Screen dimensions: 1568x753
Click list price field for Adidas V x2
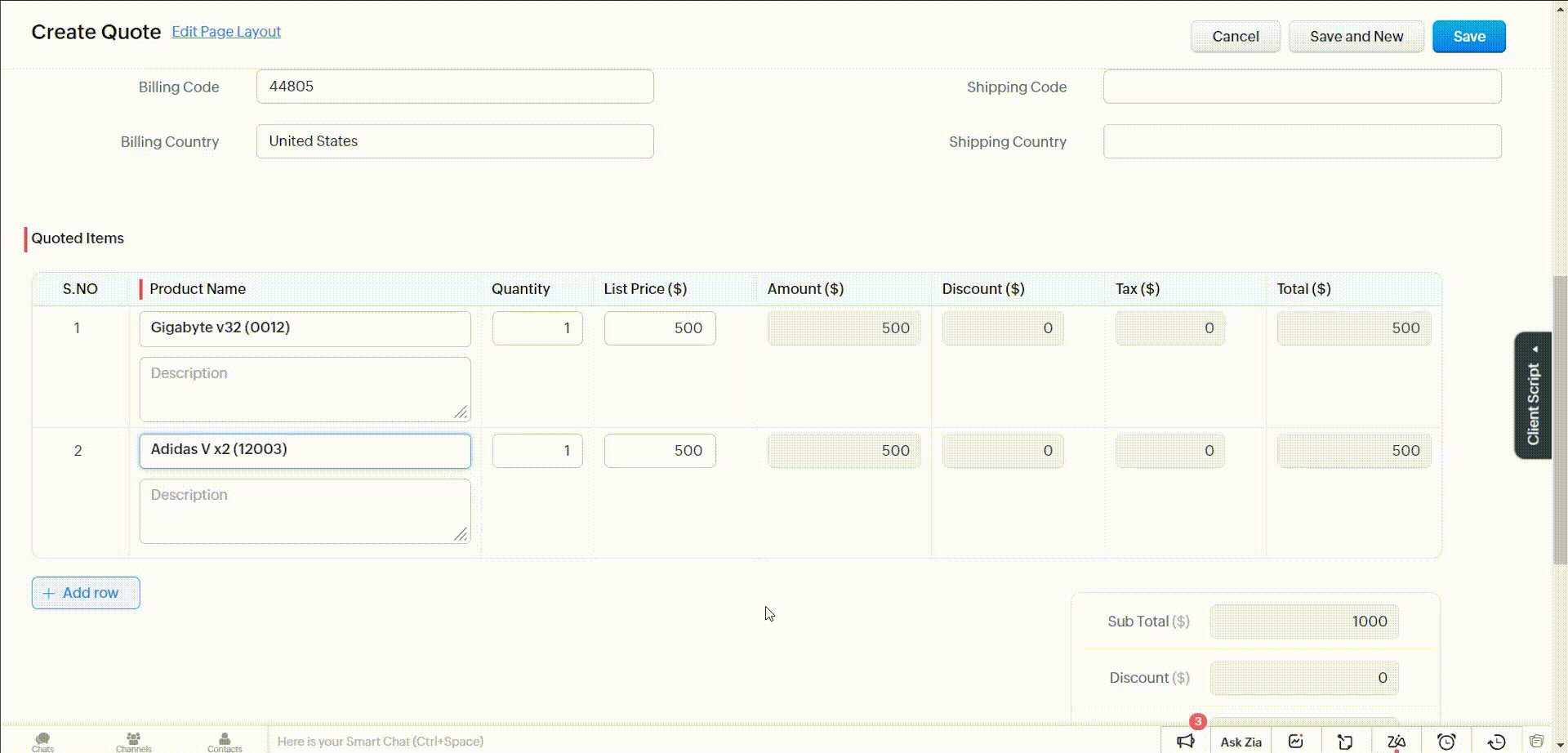(x=660, y=451)
